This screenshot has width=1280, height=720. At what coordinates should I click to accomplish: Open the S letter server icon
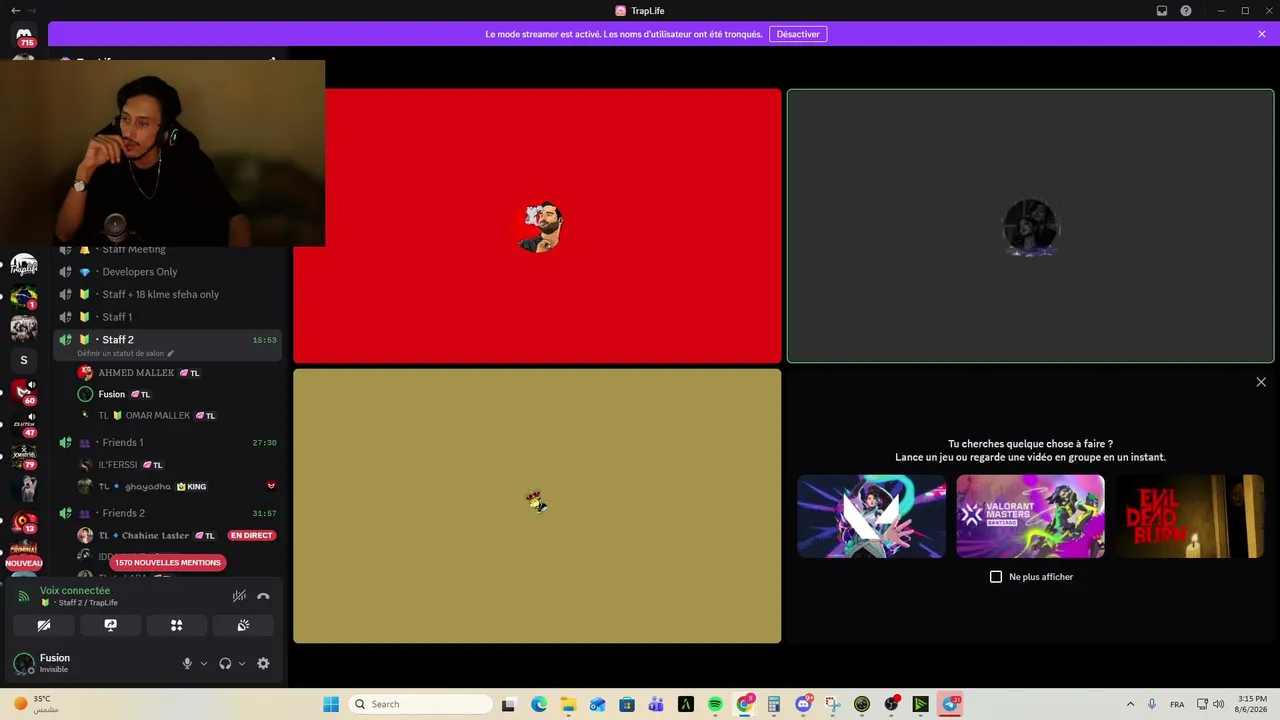tap(24, 360)
